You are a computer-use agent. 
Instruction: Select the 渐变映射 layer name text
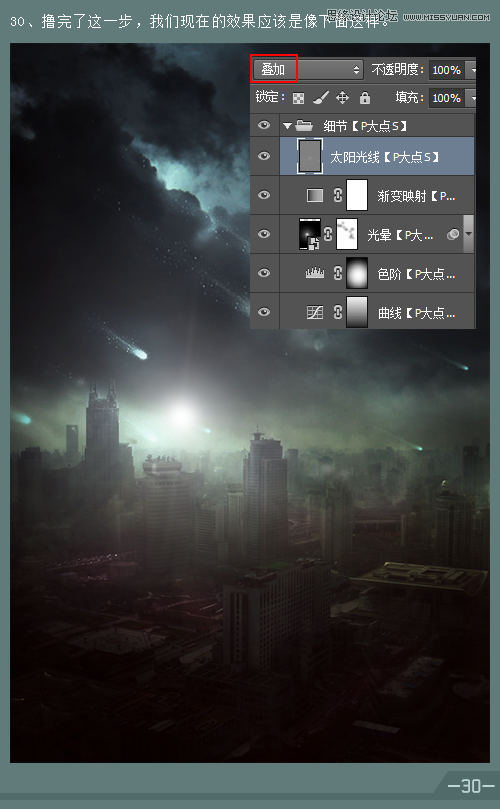[x=416, y=196]
